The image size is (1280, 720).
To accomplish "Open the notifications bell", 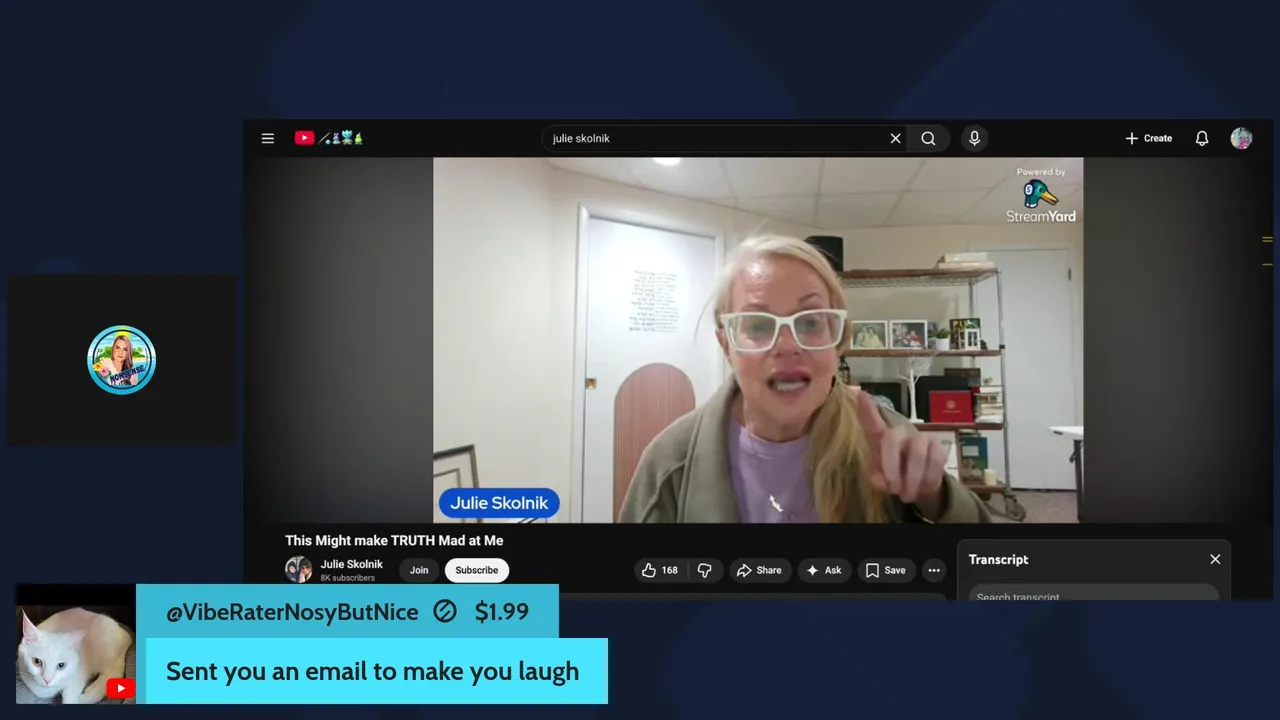I will (1202, 138).
